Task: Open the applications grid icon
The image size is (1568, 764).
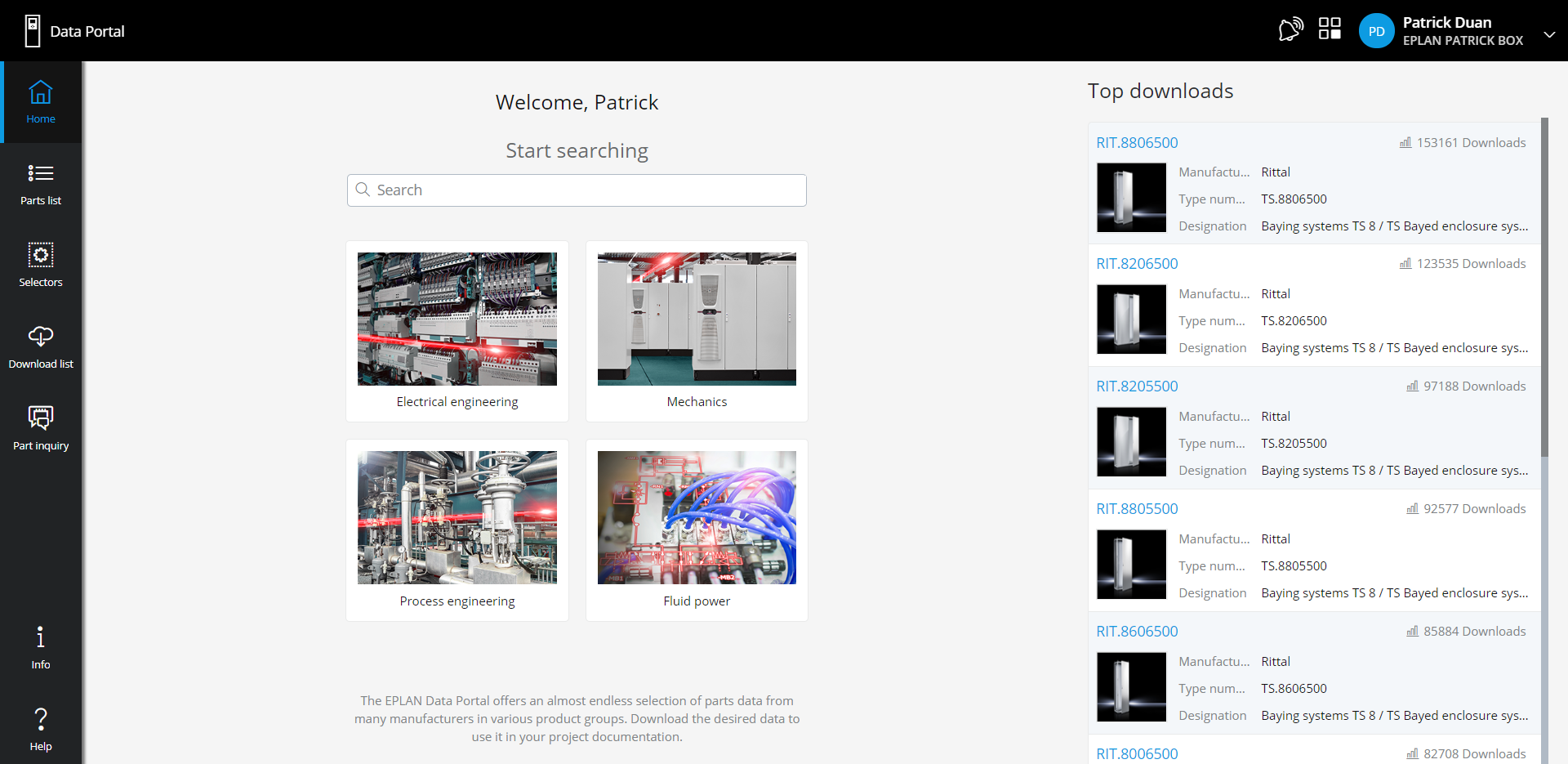Action: coord(1330,29)
